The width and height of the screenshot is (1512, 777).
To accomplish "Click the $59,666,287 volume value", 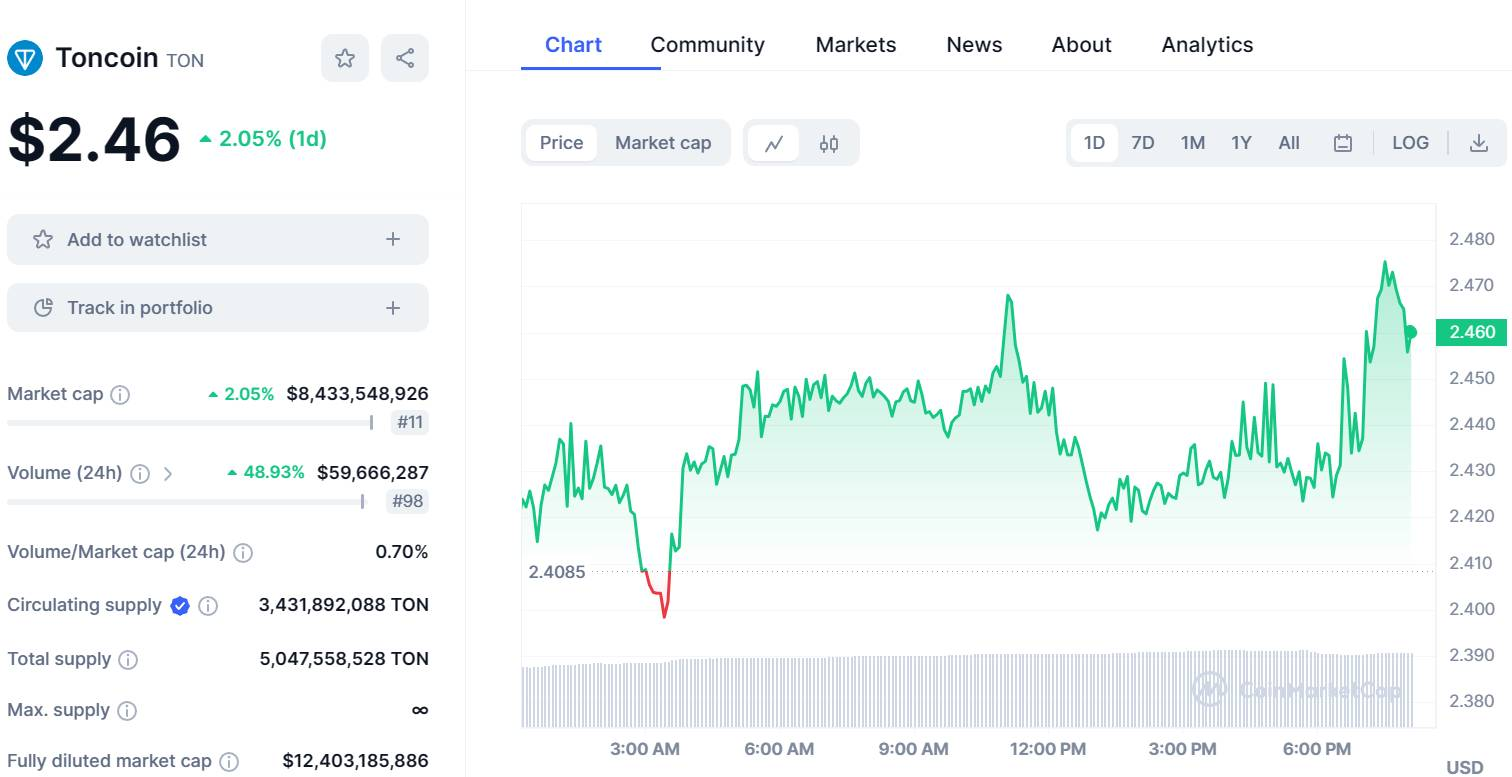I will click(x=373, y=472).
